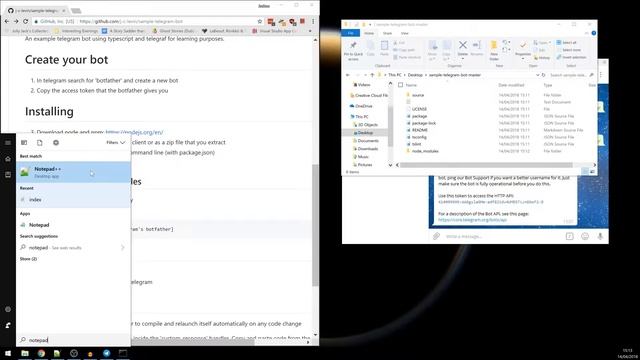Open Chrome three-dot menu
The image size is (640, 360).
tap(313, 21)
